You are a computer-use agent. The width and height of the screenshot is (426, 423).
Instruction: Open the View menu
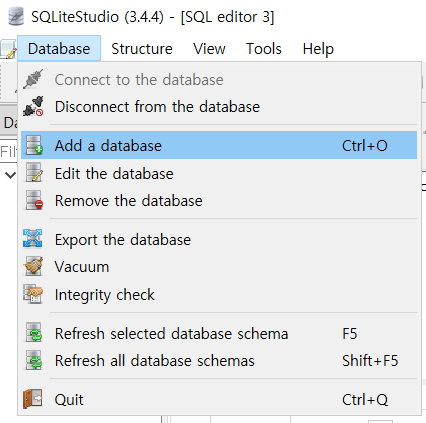tap(209, 49)
